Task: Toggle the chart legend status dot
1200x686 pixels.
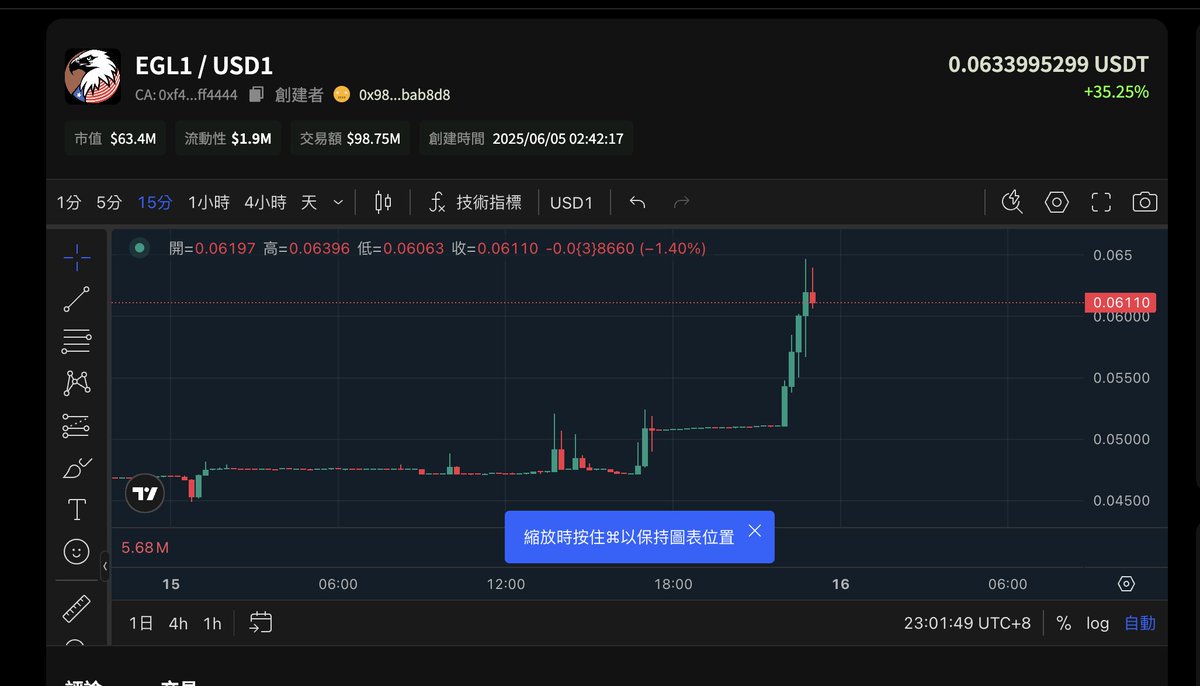Action: click(x=139, y=247)
